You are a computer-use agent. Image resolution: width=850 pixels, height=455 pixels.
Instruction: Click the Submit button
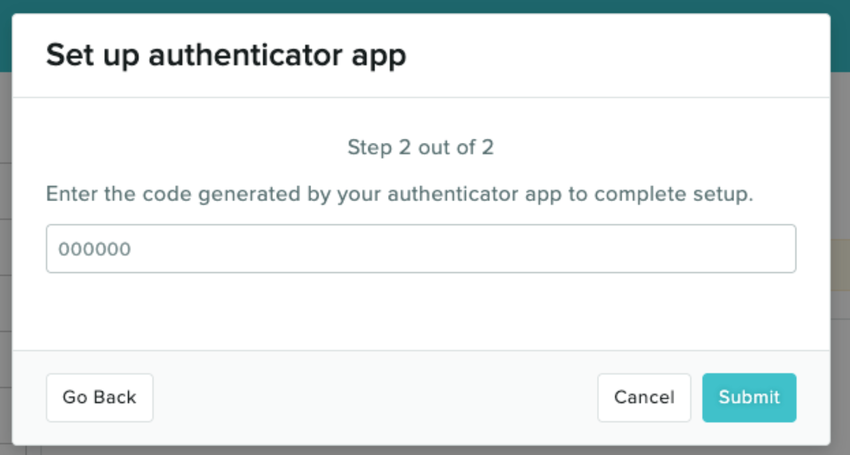coord(749,397)
